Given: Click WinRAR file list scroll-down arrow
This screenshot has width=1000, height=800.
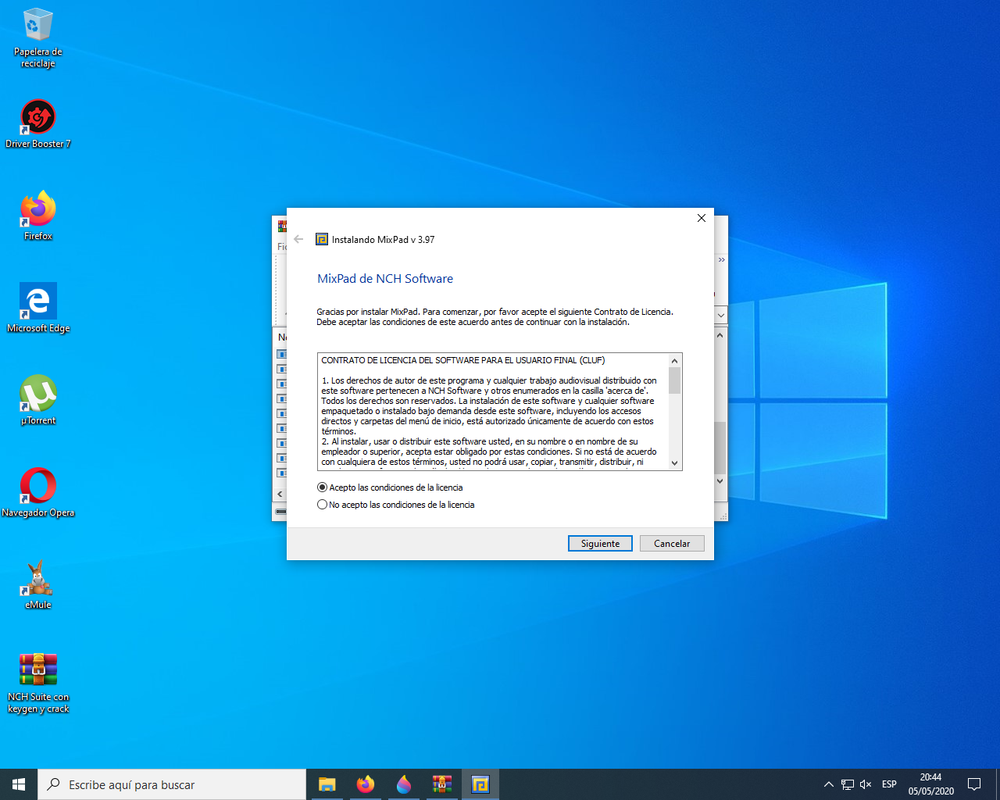Looking at the screenshot, I should [x=720, y=481].
